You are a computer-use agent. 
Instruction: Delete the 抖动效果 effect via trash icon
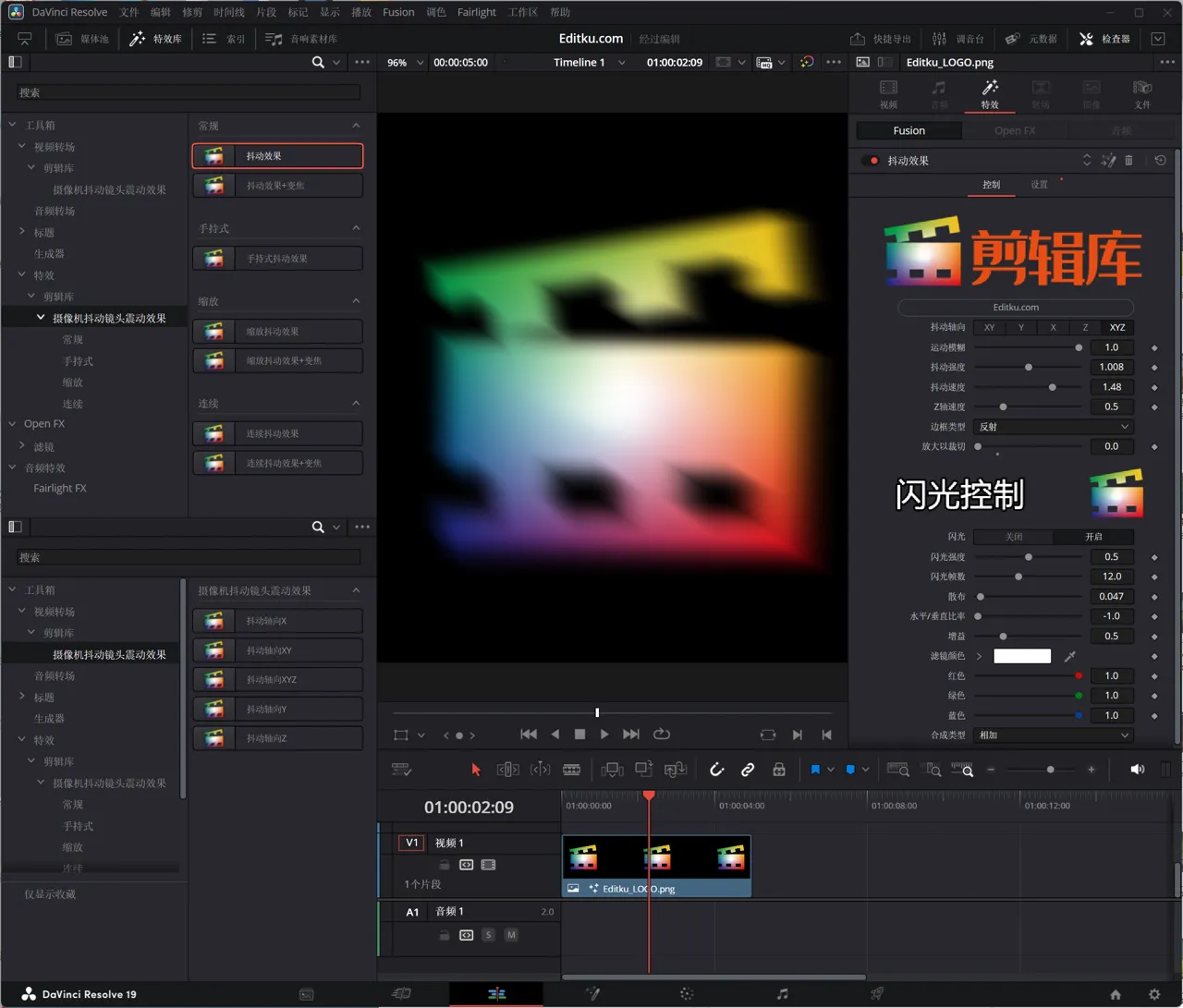(1128, 161)
